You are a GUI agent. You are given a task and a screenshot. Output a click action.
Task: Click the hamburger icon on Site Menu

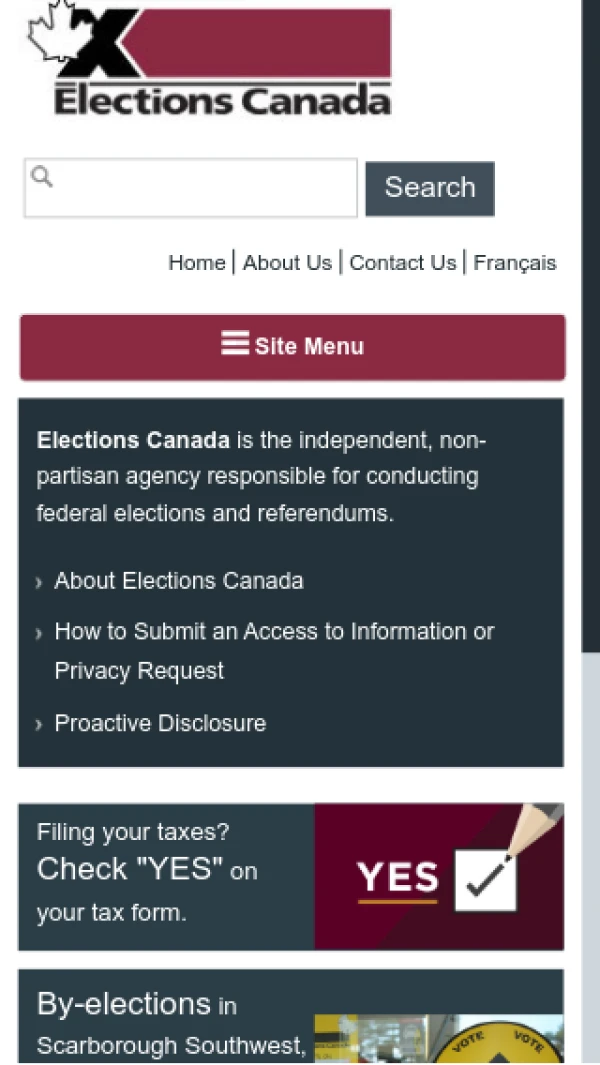coord(235,344)
